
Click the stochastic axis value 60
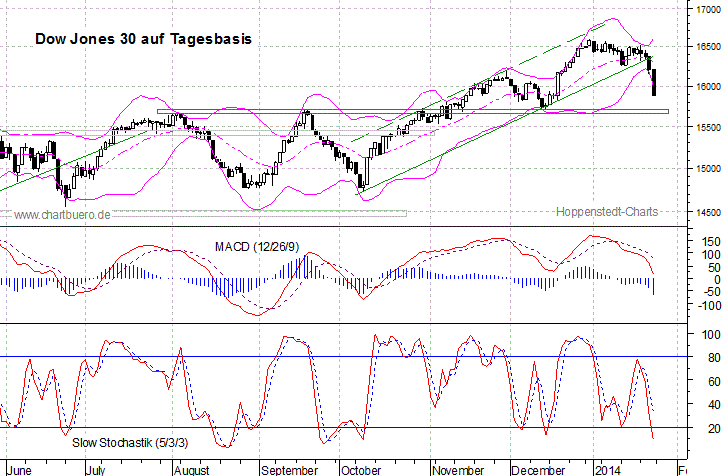714,381
